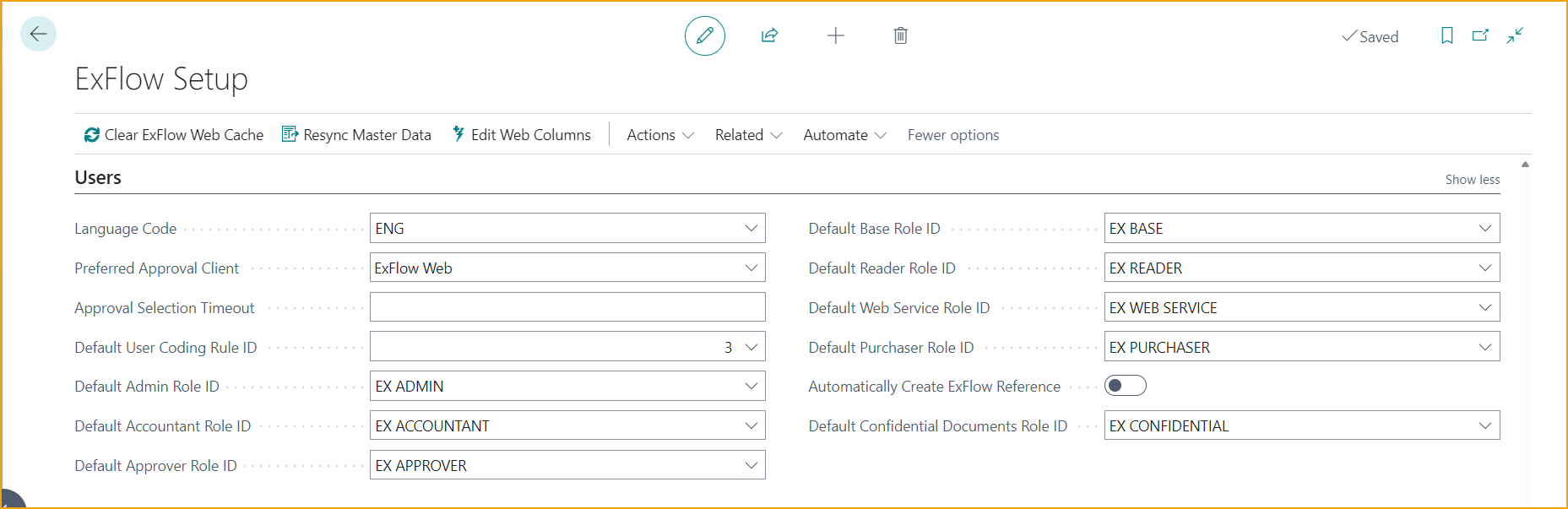This screenshot has width=1568, height=509.
Task: Delete using the trash can icon
Action: 901,35
